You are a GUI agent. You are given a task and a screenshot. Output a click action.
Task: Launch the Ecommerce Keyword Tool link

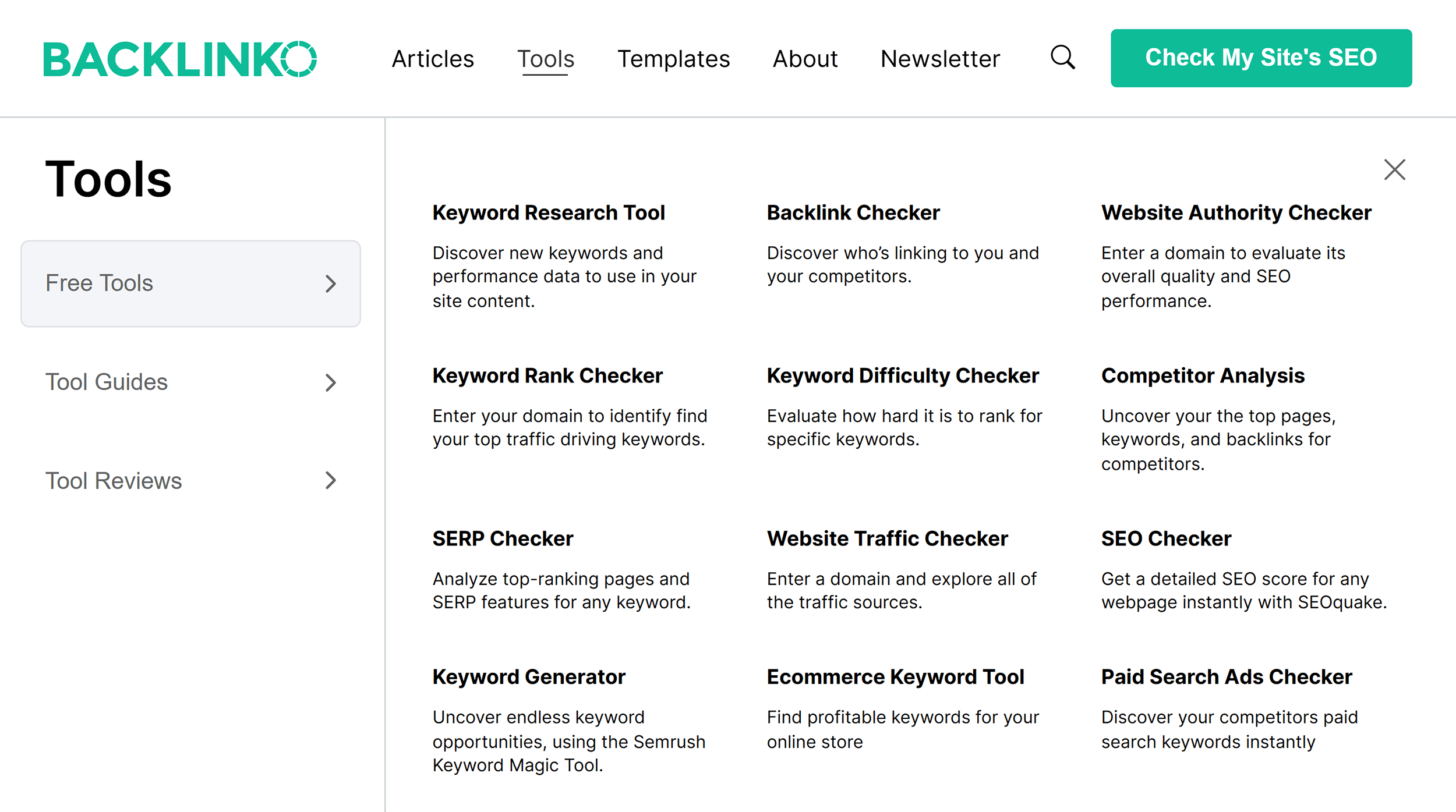[x=895, y=677]
